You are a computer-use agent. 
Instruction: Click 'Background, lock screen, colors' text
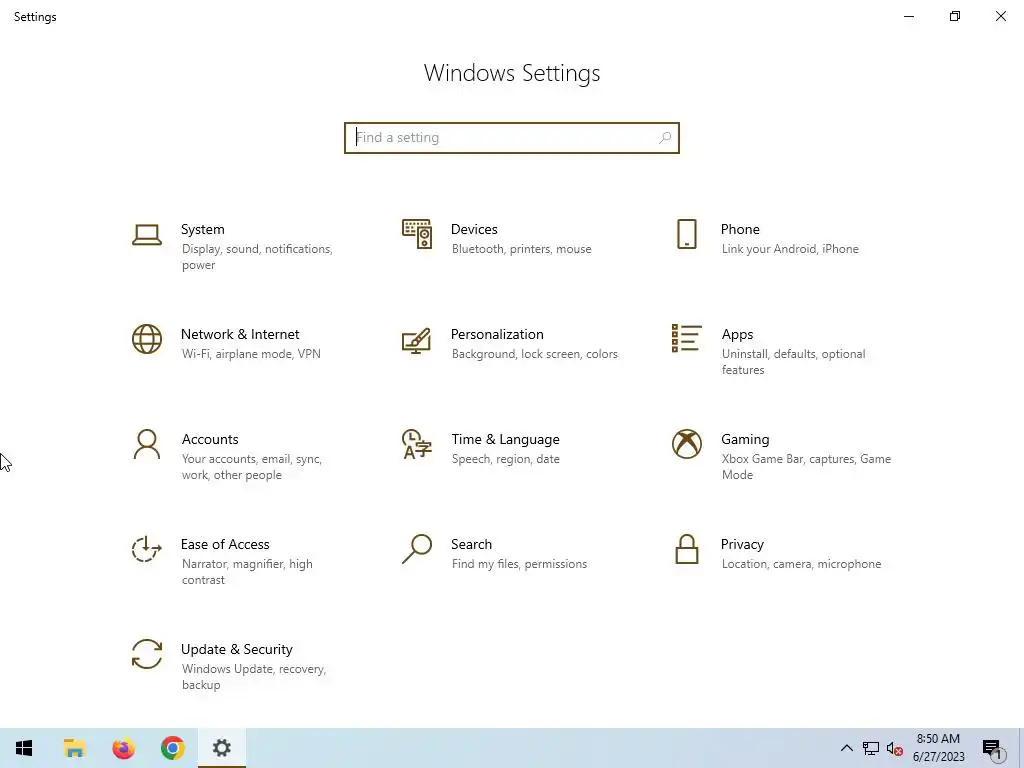click(534, 354)
